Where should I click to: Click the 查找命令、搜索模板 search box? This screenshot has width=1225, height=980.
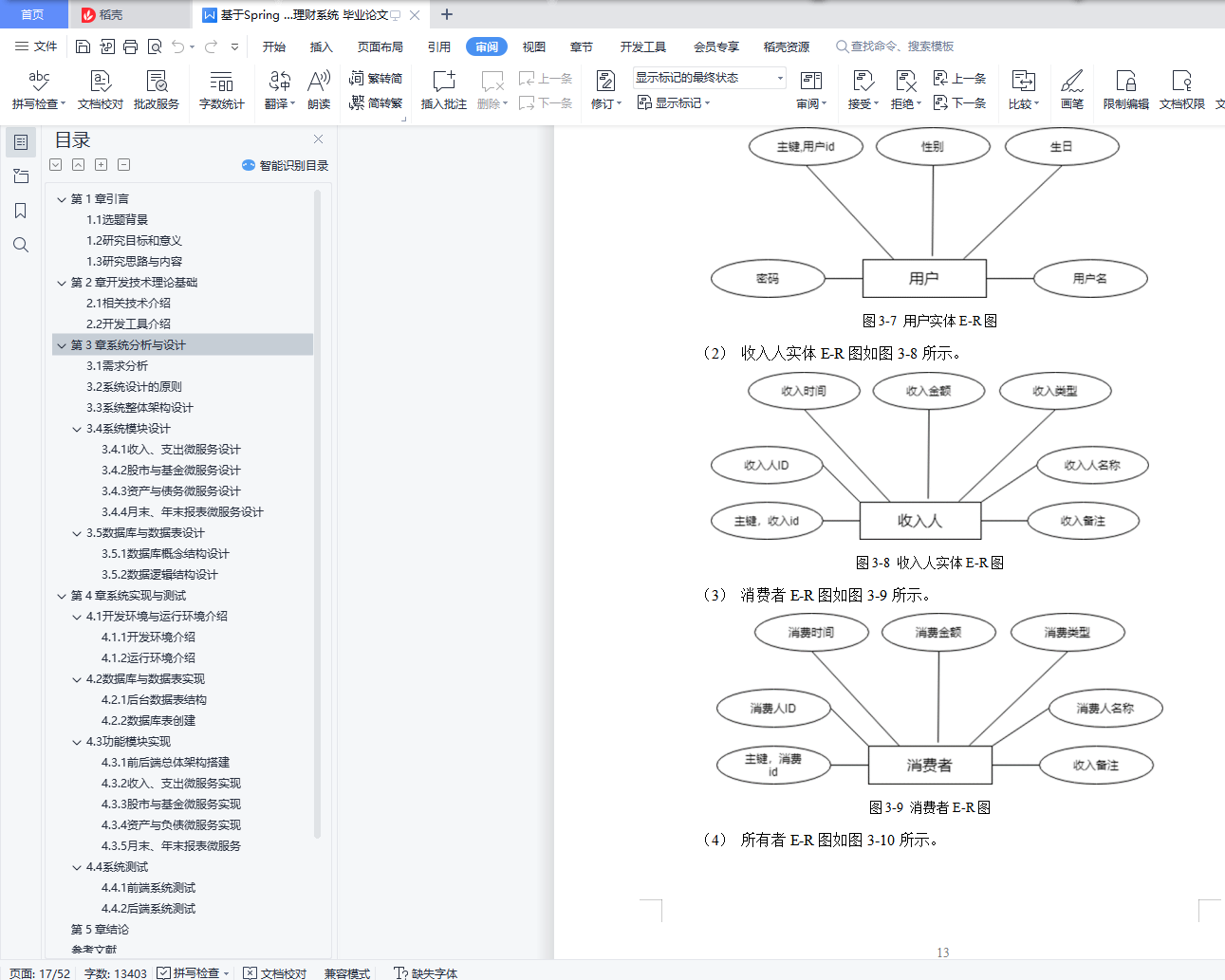click(x=895, y=46)
